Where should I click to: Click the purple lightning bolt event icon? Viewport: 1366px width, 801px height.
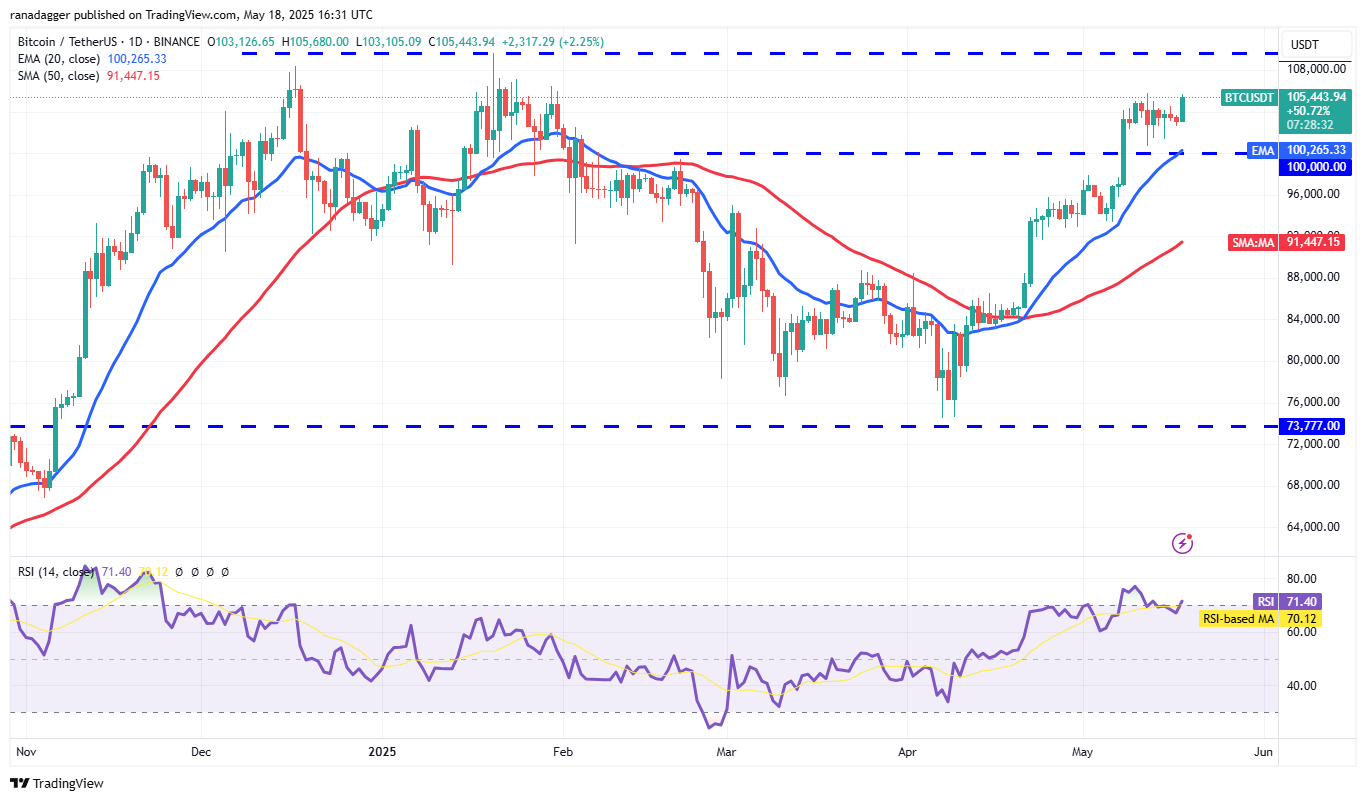1182,543
